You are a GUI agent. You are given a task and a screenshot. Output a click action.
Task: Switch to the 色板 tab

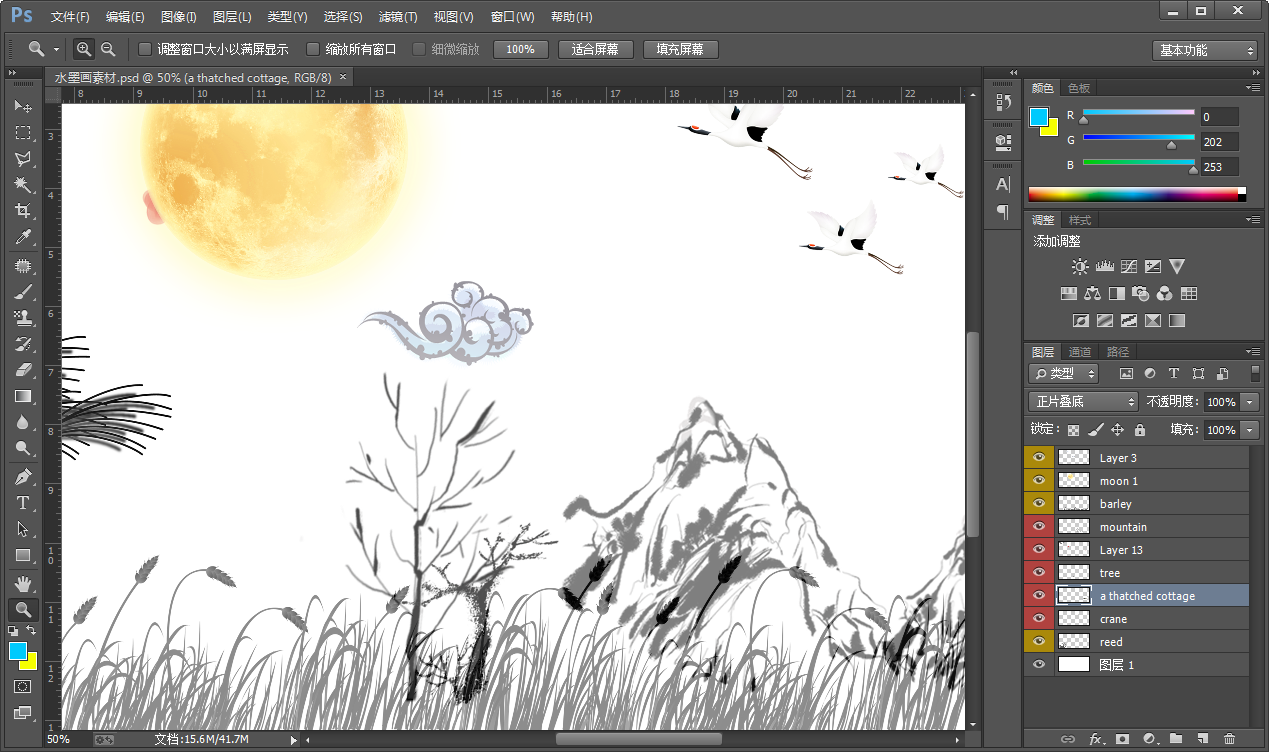click(x=1079, y=88)
